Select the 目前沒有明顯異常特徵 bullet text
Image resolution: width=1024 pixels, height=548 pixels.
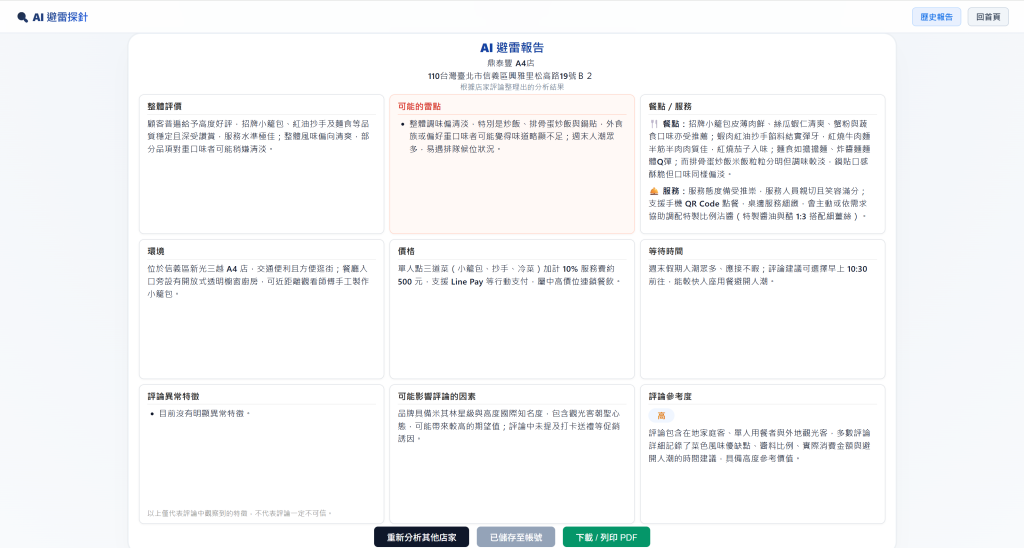(204, 413)
